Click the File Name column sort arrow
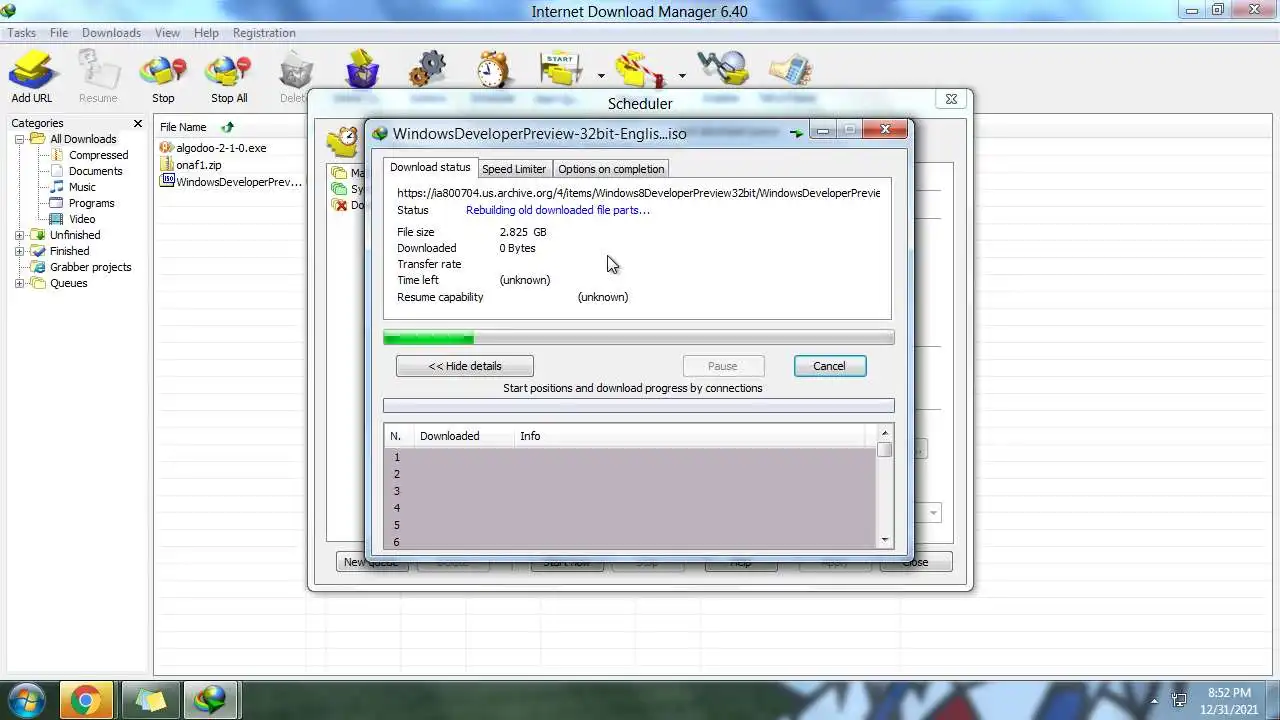Image resolution: width=1280 pixels, height=720 pixels. 228,127
